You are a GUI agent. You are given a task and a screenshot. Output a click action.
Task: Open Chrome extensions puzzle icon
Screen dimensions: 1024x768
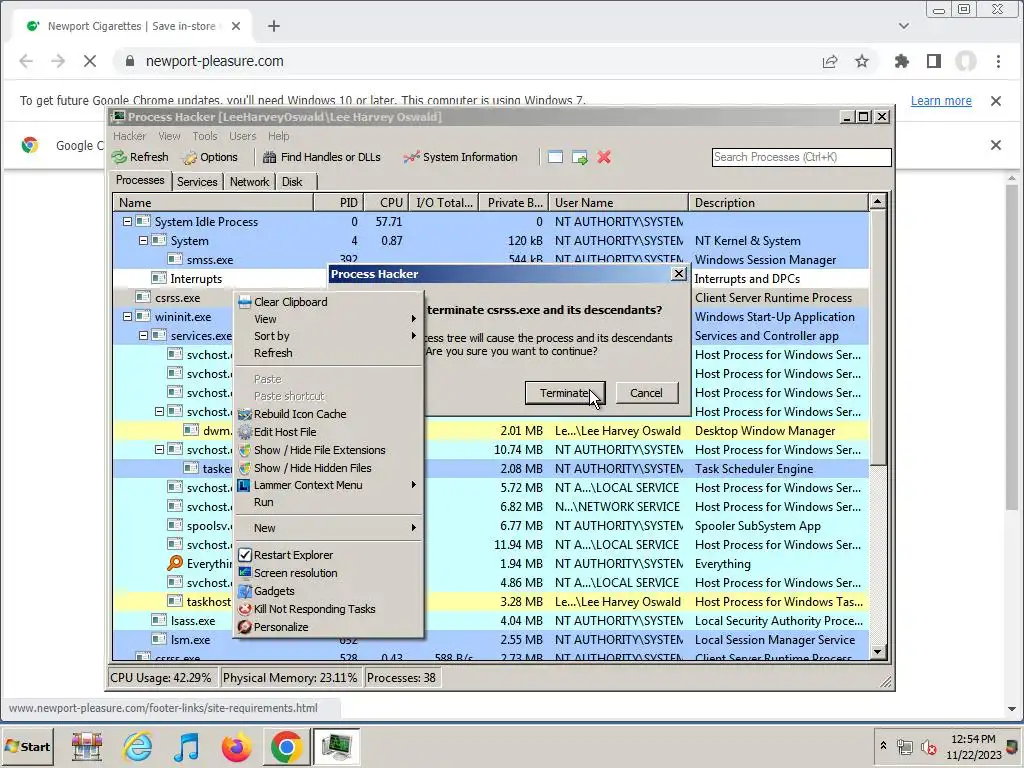(x=901, y=61)
